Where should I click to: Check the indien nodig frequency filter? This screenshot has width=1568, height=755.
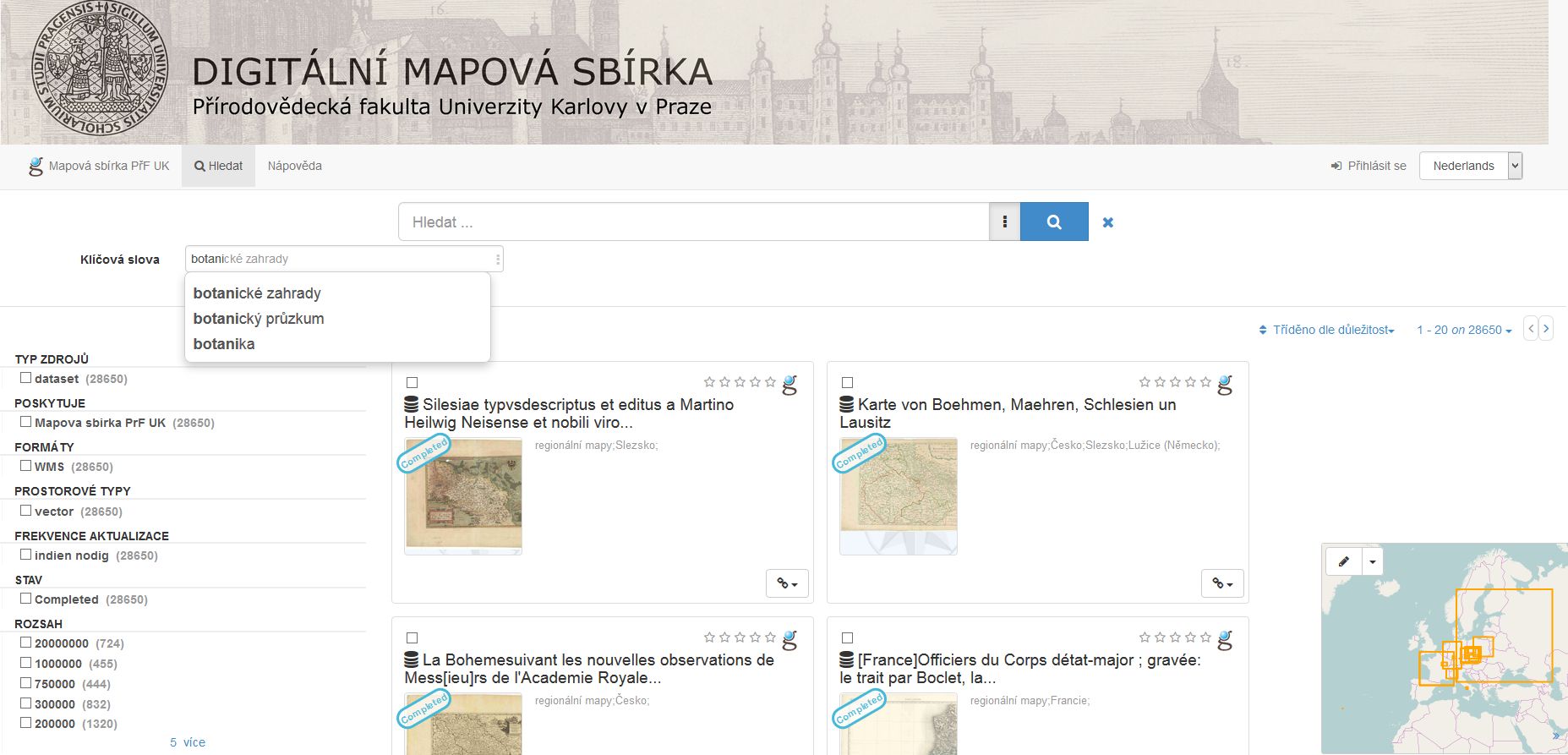tap(26, 554)
